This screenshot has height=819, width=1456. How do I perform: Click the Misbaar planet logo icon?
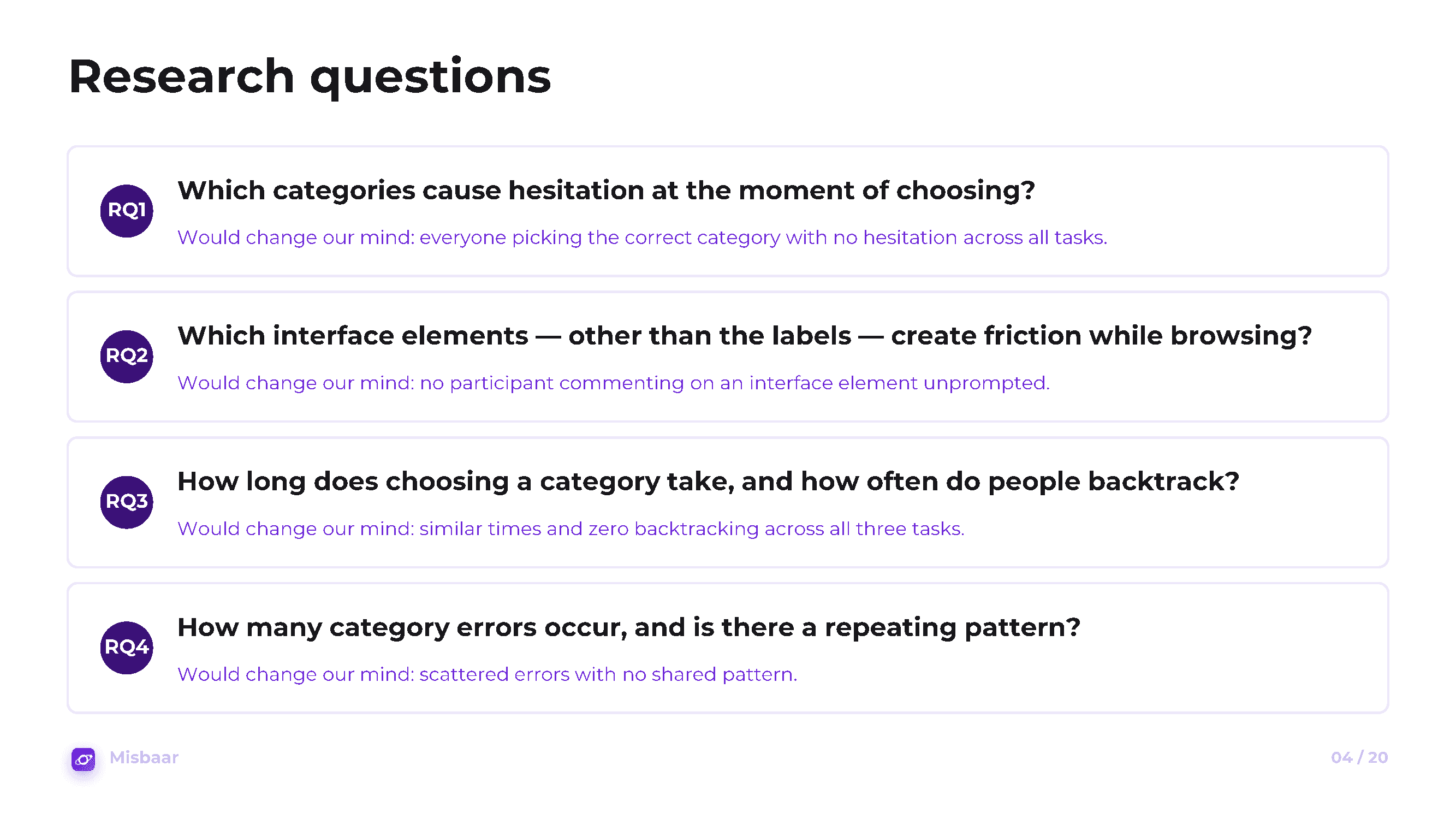point(84,758)
